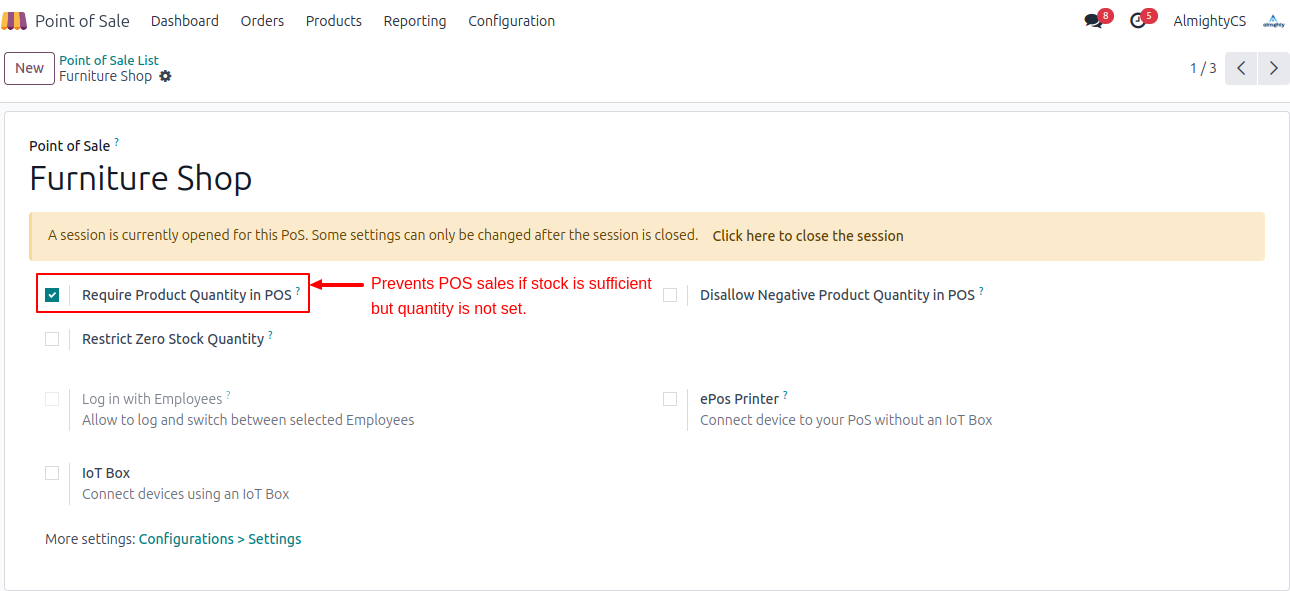
Task: Open the messages chat bubble icon
Action: point(1093,21)
